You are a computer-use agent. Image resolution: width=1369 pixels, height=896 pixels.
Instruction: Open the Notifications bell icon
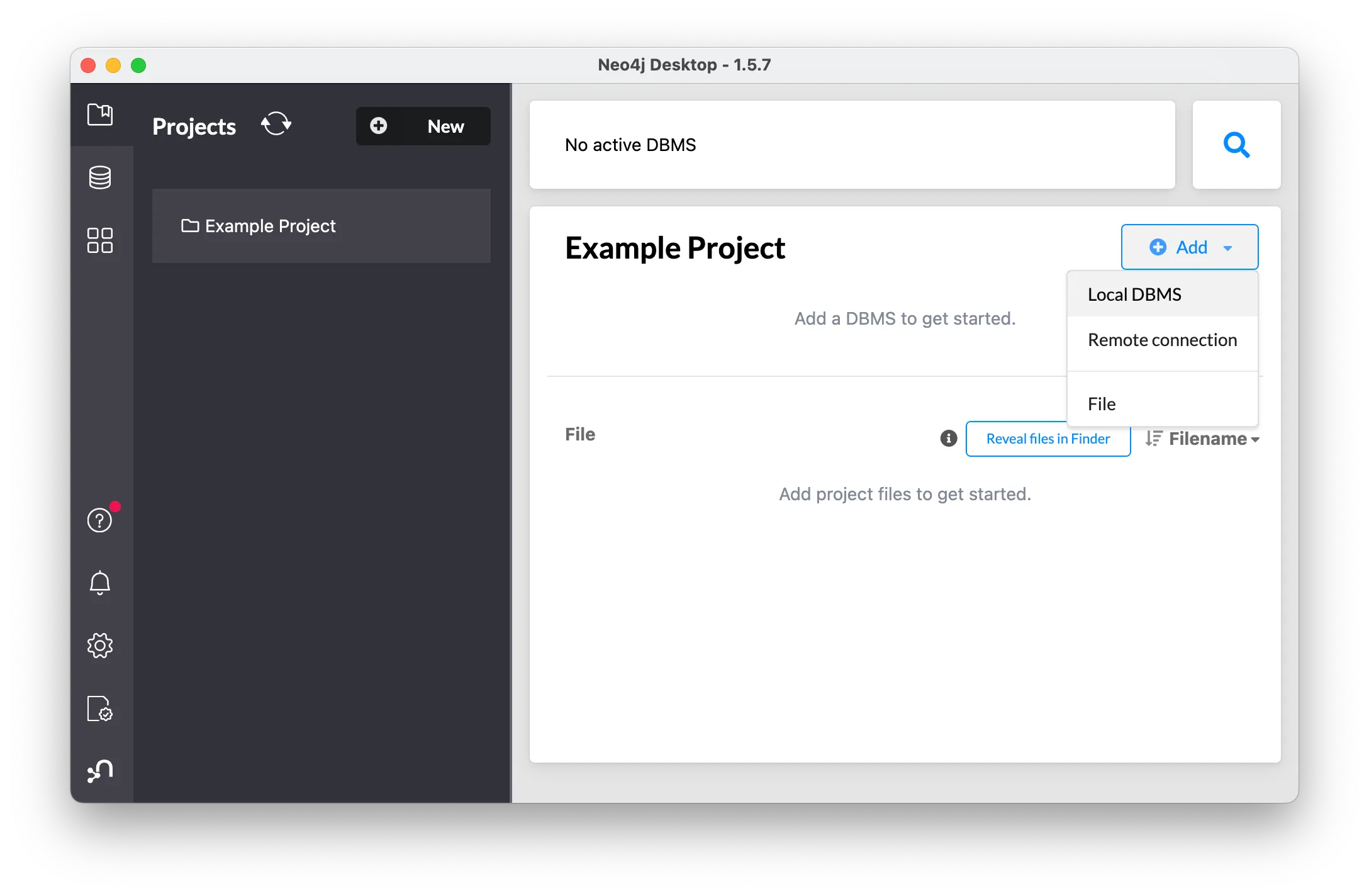pos(100,583)
